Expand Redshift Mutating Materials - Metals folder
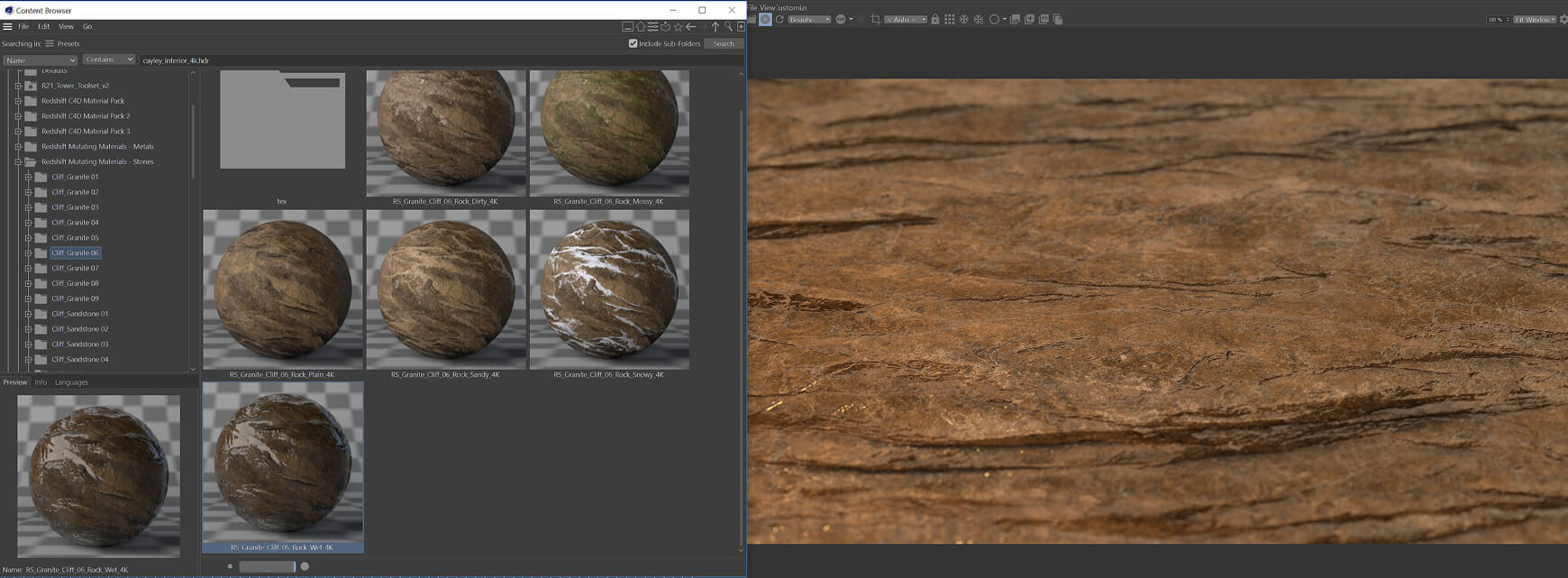Viewport: 1568px width, 578px height. tap(18, 146)
